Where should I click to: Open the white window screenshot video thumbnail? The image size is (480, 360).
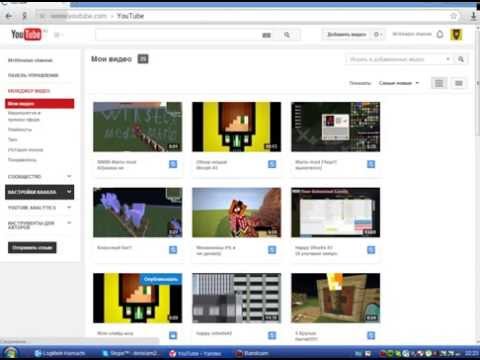(x=335, y=212)
